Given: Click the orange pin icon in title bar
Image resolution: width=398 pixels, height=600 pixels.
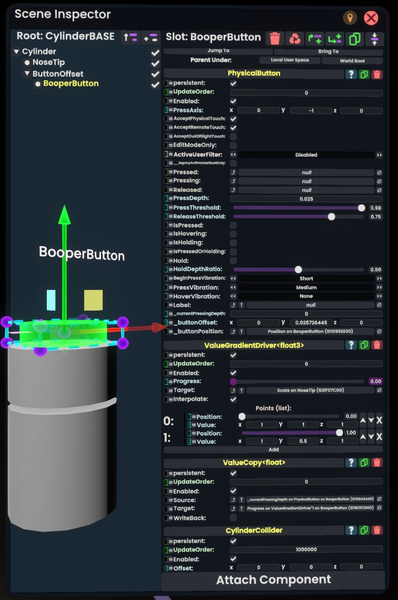Looking at the screenshot, I should [x=350, y=17].
